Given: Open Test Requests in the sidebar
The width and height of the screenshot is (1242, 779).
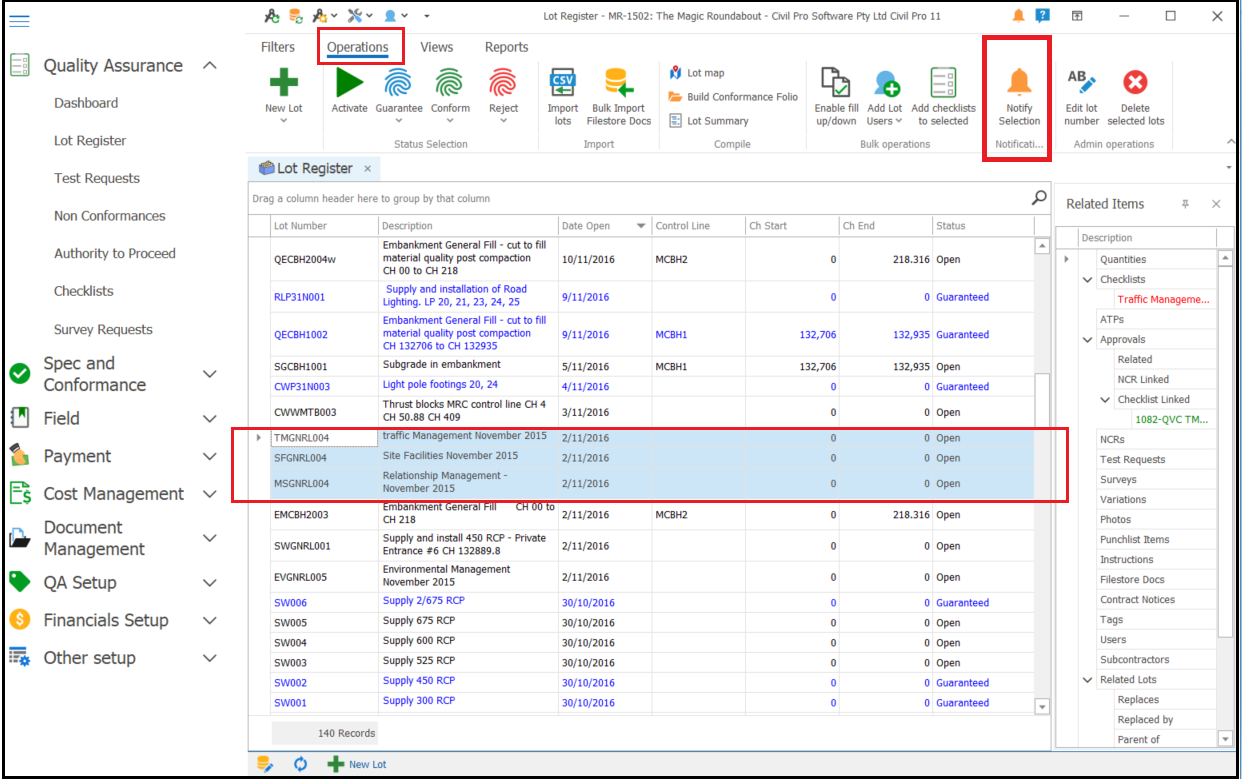Looking at the screenshot, I should [97, 178].
